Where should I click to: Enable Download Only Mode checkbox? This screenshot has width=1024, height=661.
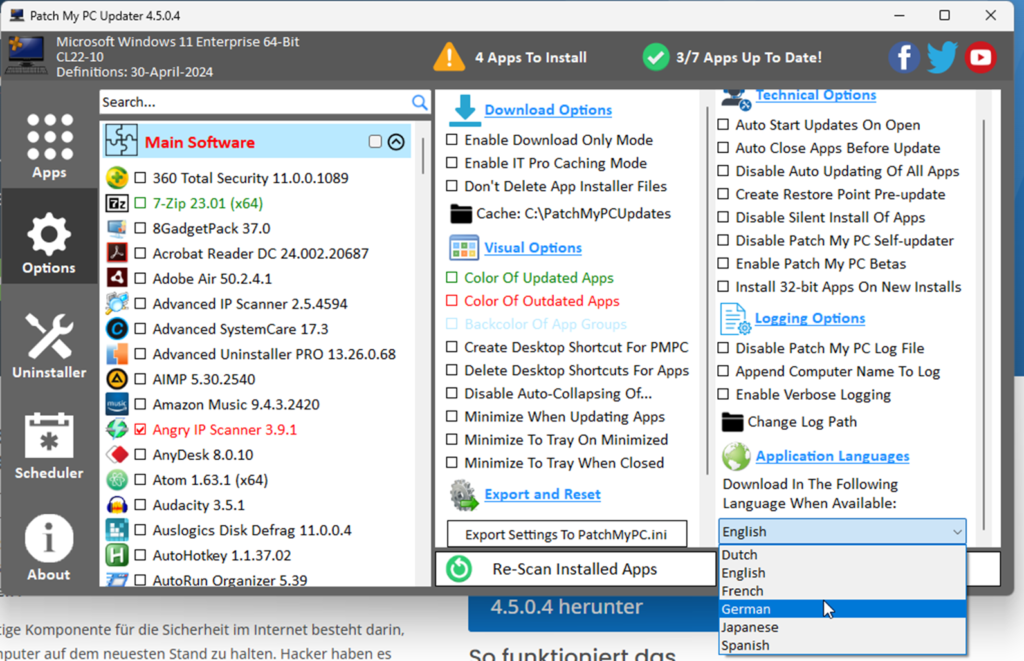point(452,140)
